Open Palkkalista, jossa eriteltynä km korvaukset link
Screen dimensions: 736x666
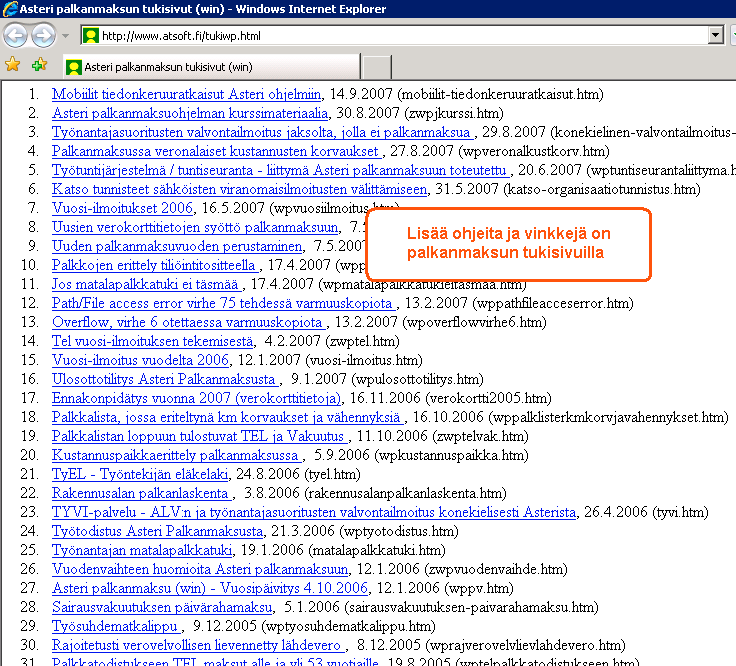pos(228,417)
